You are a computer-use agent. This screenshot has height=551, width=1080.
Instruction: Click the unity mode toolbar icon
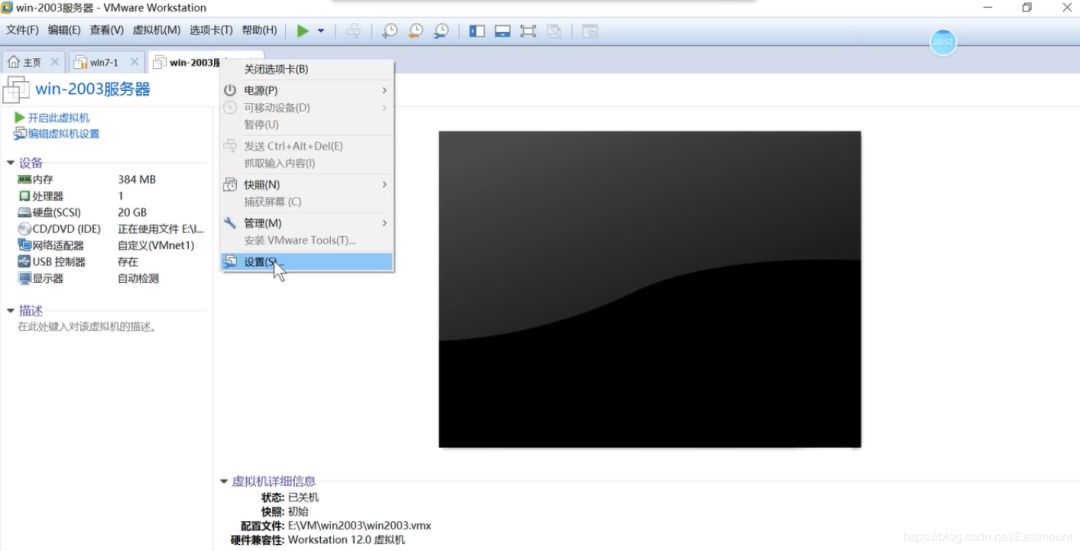(x=554, y=31)
